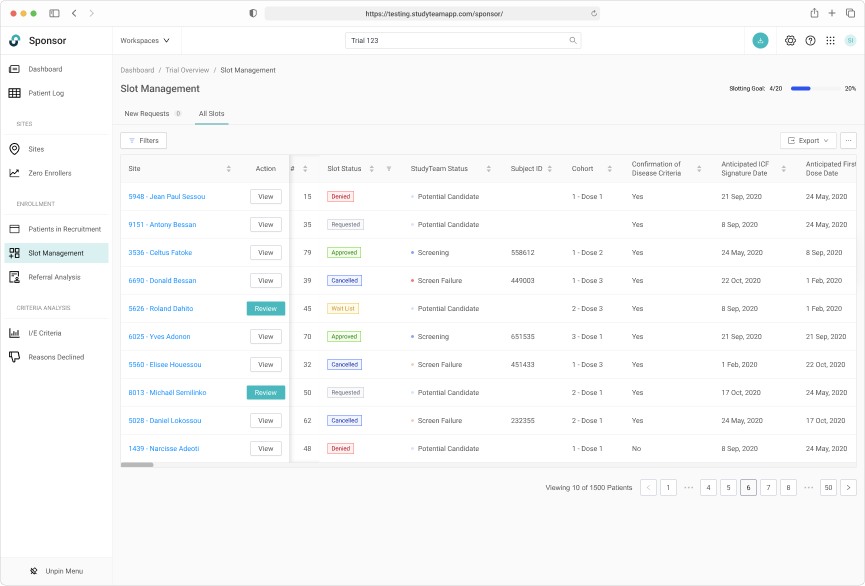Click the teal download button icon

[x=760, y=40]
